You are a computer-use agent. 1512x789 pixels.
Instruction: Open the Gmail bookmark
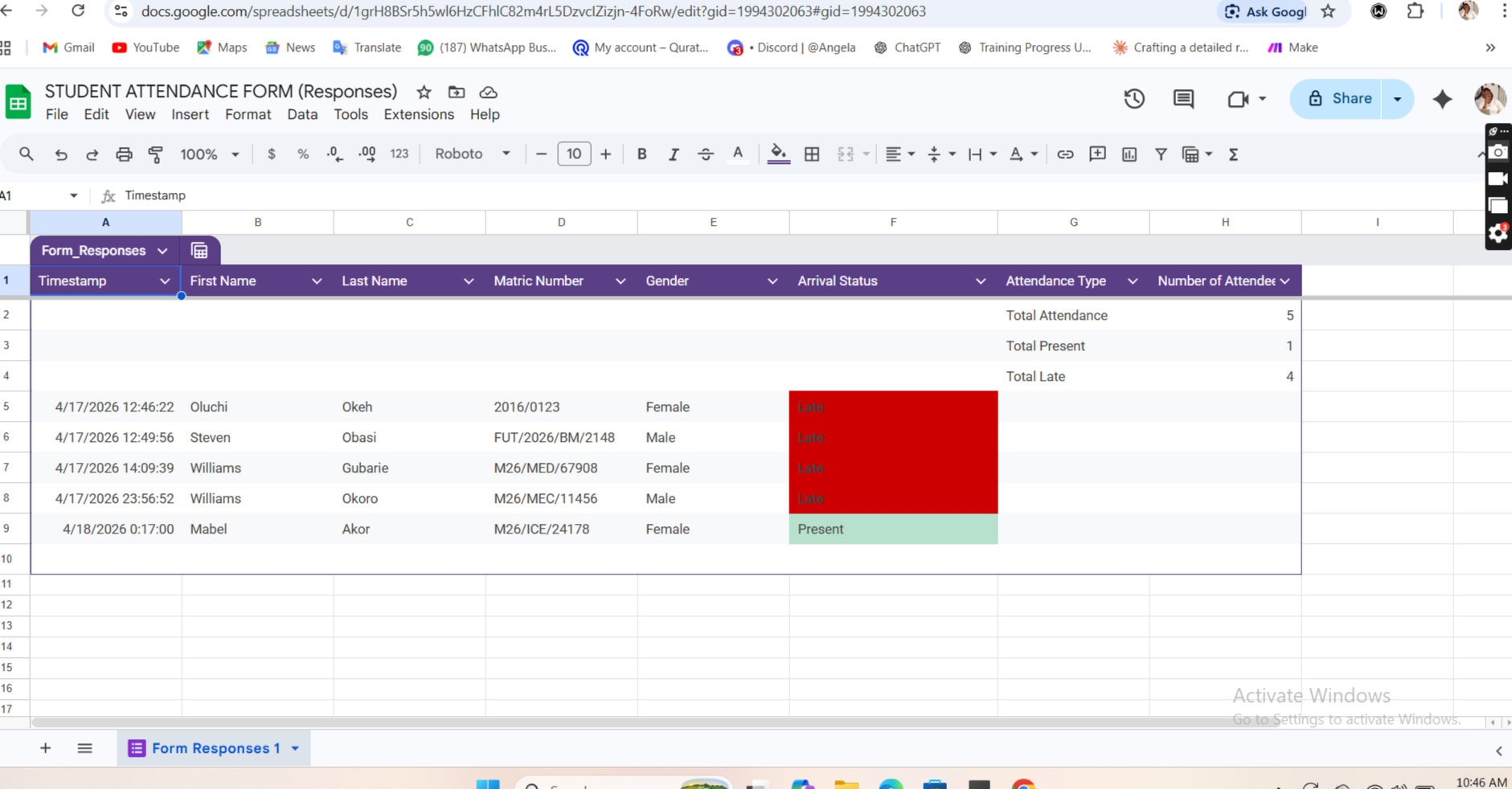[x=68, y=47]
